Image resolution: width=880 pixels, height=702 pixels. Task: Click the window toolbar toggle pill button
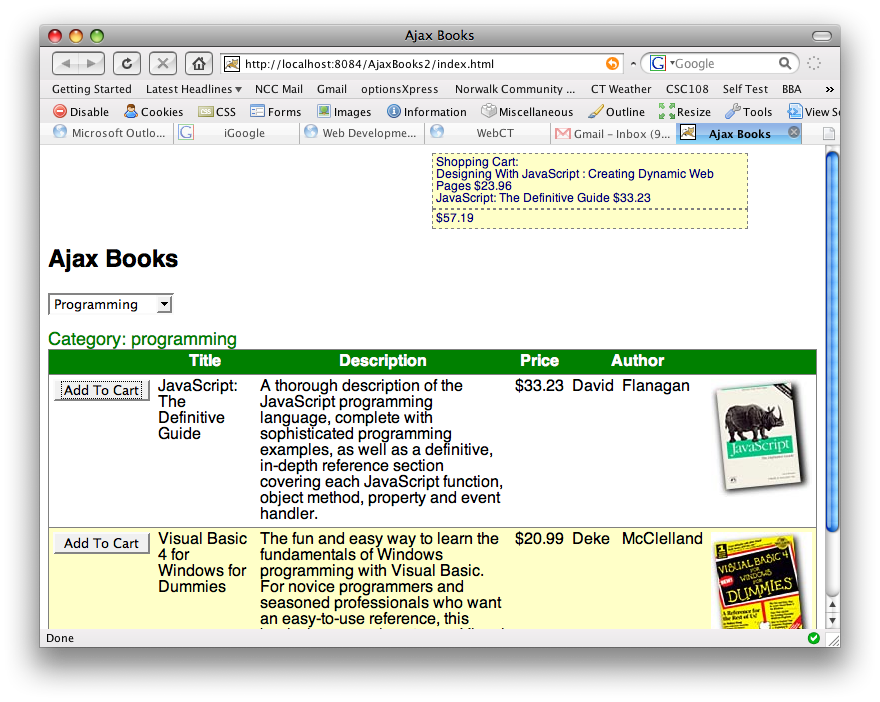822,36
